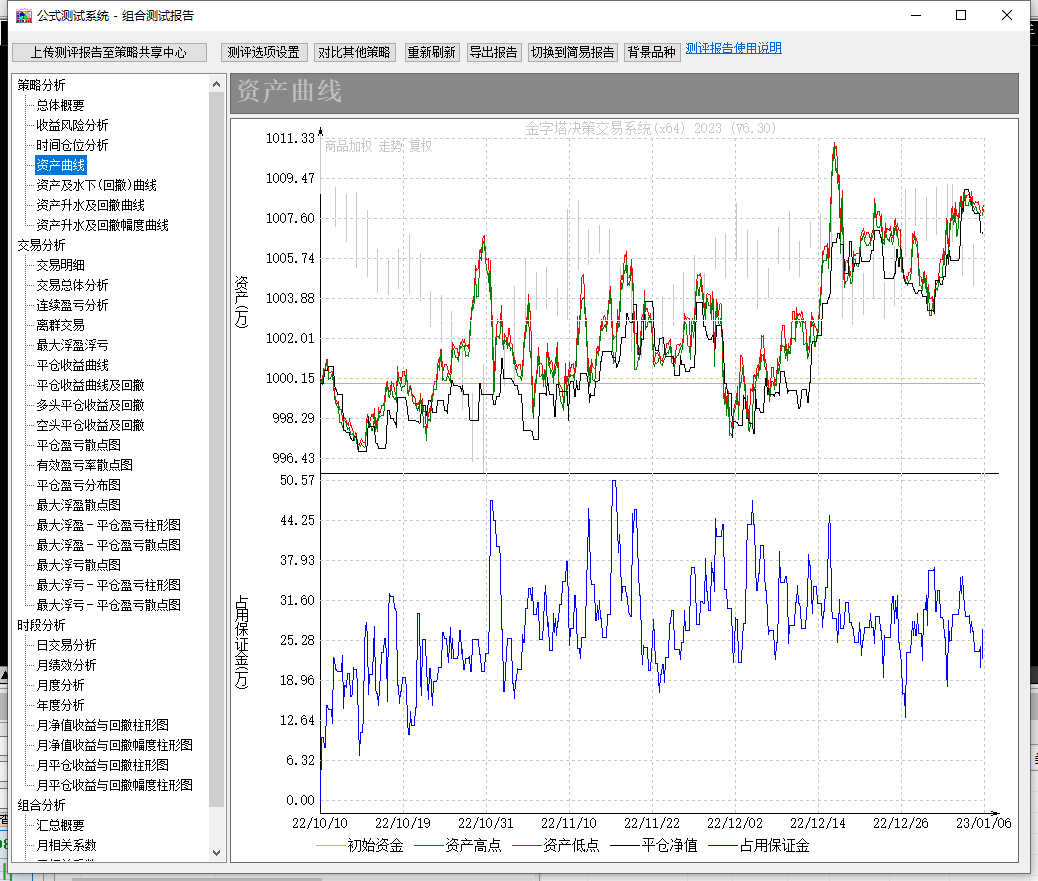The height and width of the screenshot is (881, 1038).
Task: Select 收益风险分析 tree item
Action: click(x=72, y=125)
